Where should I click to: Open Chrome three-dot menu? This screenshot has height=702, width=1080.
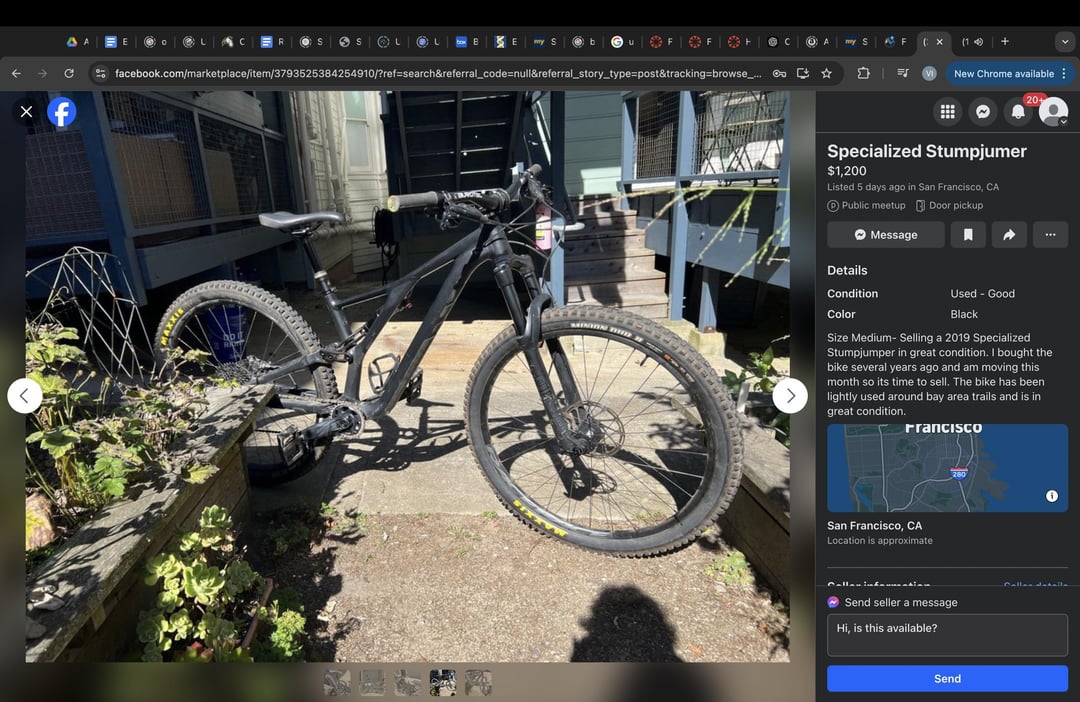tap(1064, 73)
